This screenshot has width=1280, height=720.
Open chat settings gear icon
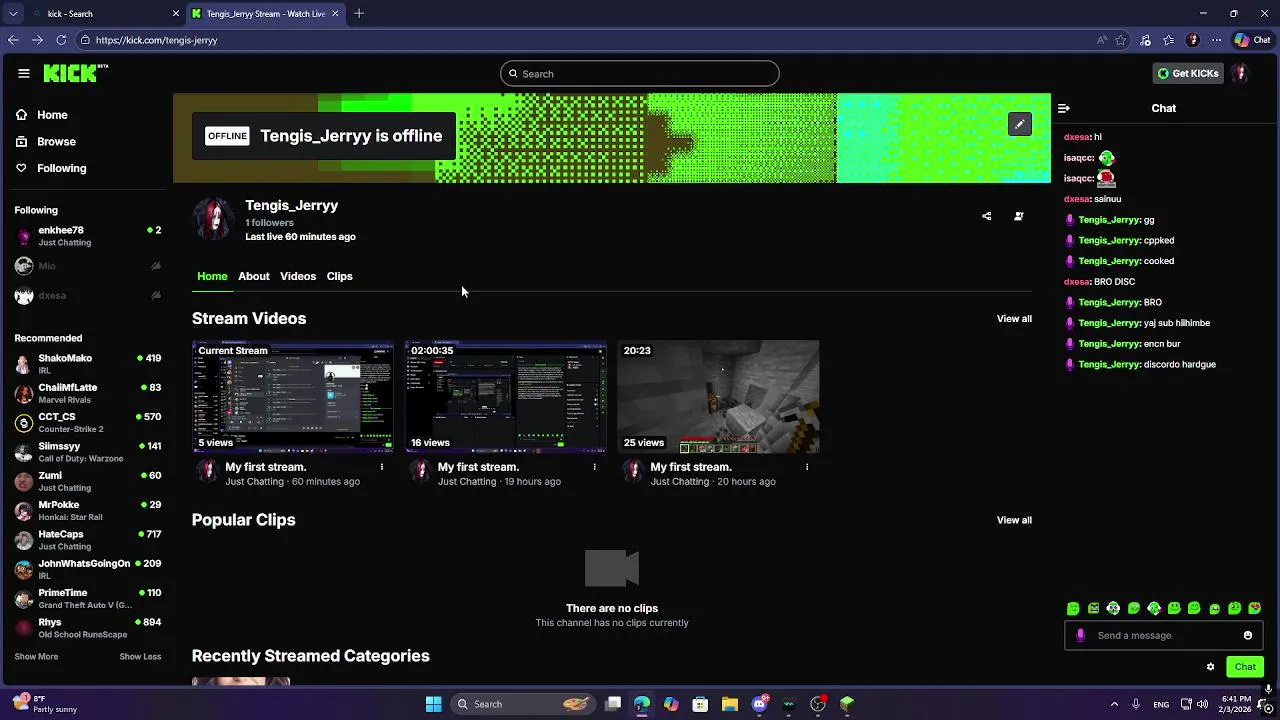[x=1210, y=667]
